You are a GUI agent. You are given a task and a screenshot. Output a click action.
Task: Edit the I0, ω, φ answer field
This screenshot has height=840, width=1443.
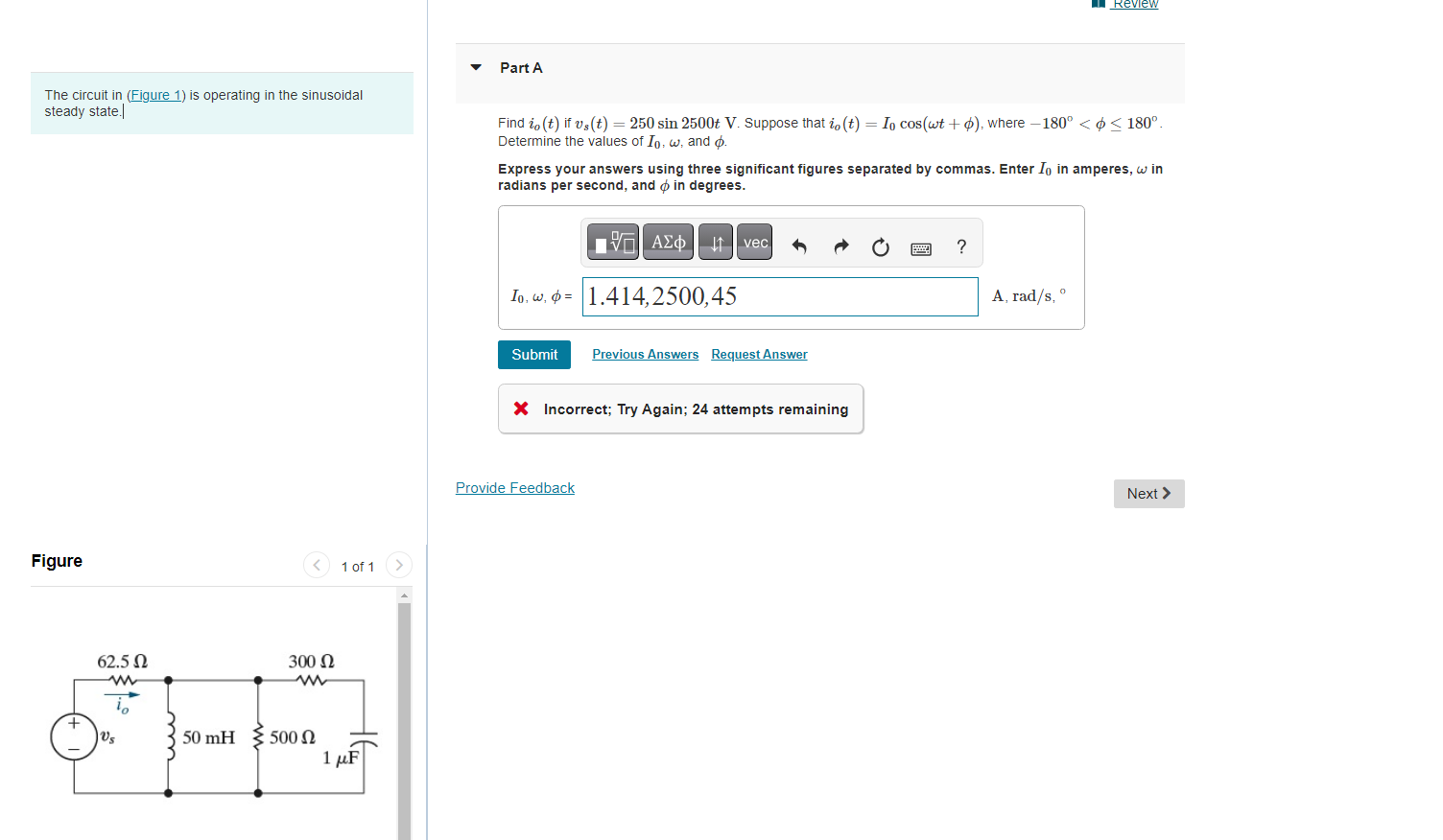pyautogui.click(x=779, y=296)
